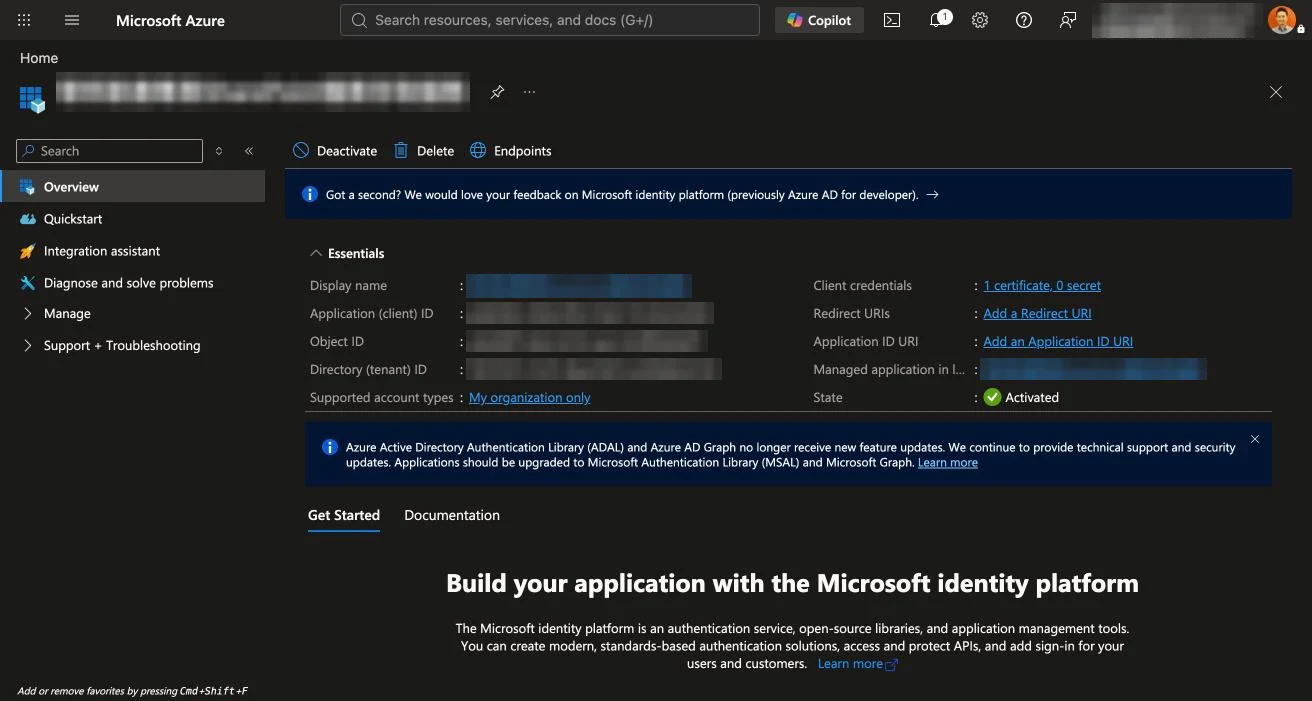
Task: Click the user account avatar
Action: 1282,19
